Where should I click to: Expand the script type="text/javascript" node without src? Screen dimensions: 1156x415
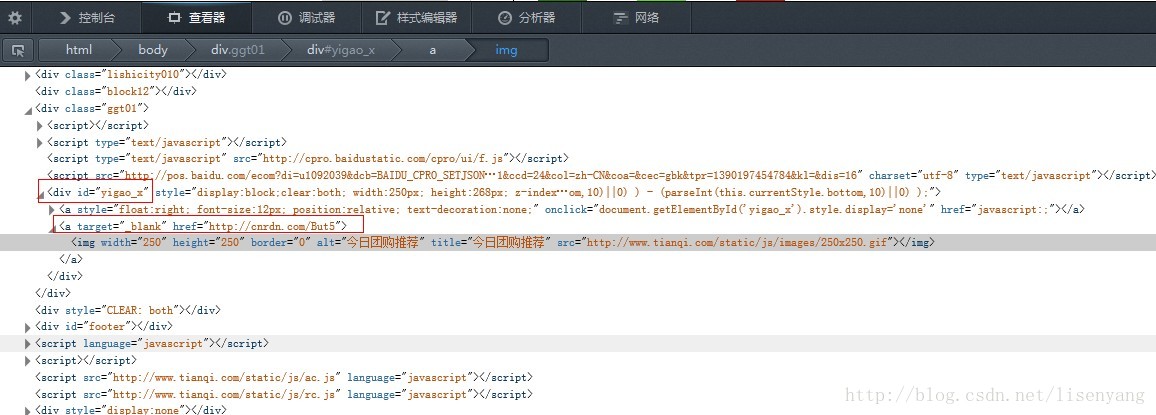pos(40,142)
